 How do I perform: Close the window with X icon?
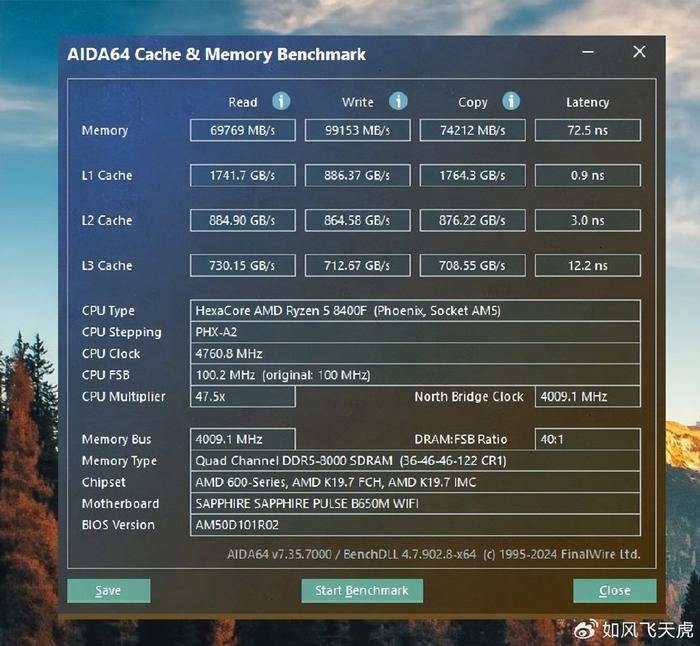pyautogui.click(x=639, y=52)
